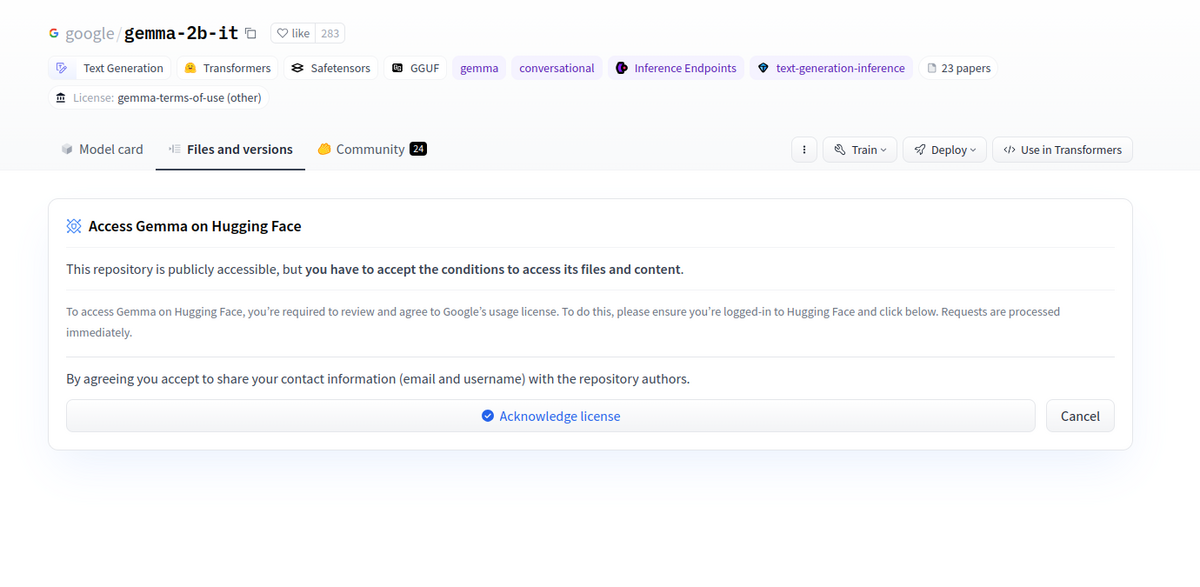The width and height of the screenshot is (1200, 587).
Task: Click the Inference Endpoints tag
Action: [x=676, y=68]
